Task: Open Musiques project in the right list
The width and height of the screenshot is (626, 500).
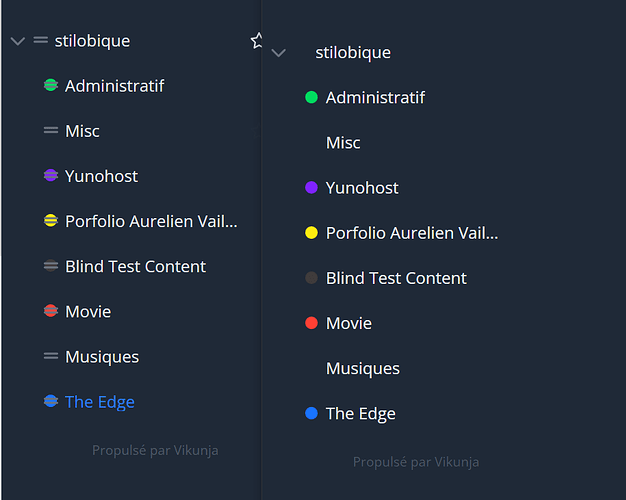Action: (363, 368)
